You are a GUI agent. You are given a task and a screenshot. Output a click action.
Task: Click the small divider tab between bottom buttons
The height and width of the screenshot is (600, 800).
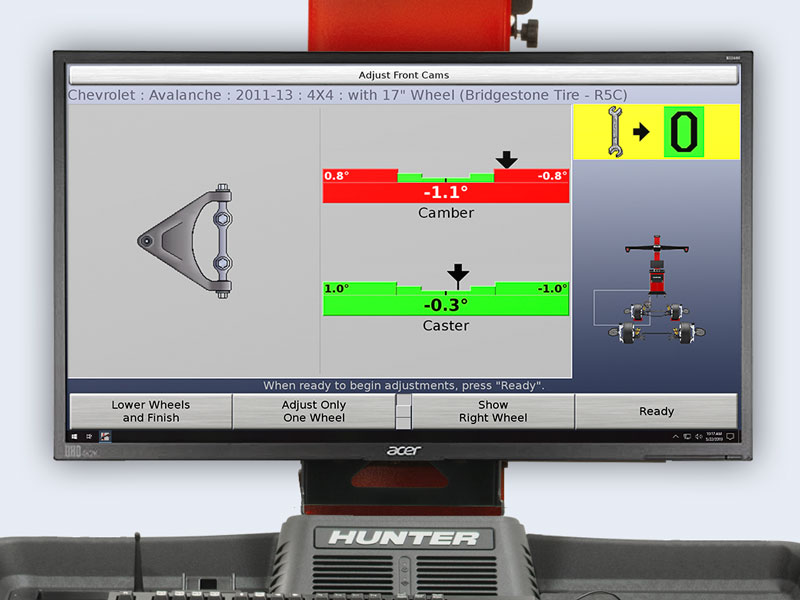[x=402, y=409]
